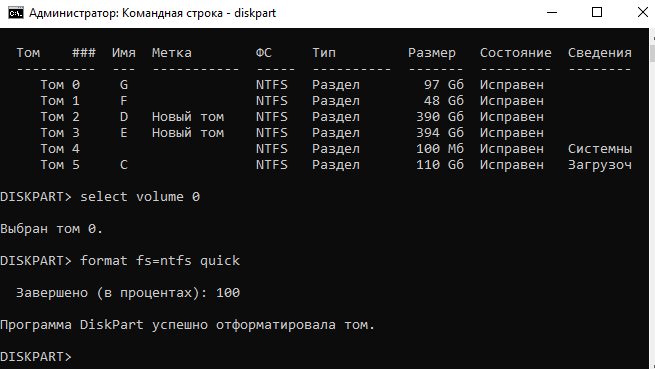Click drive letter 'C' in volume list
Image resolution: width=655 pixels, height=369 pixels.
(124, 165)
